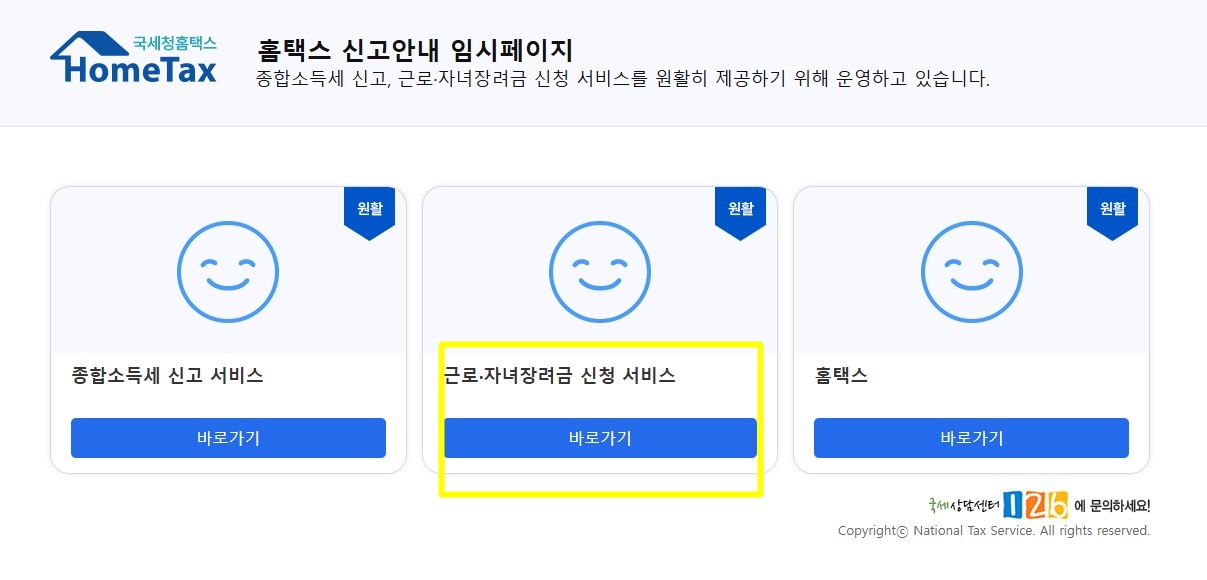Click the smiley face icon for 근로·자녀장려금 신청 서비스
This screenshot has width=1207, height=580.
600,272
